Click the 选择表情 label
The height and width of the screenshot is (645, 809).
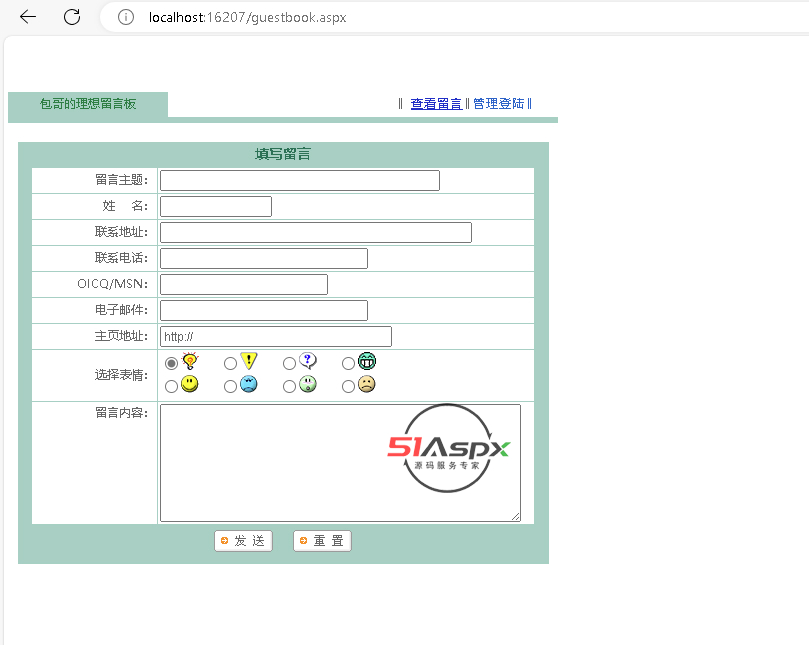tap(121, 375)
